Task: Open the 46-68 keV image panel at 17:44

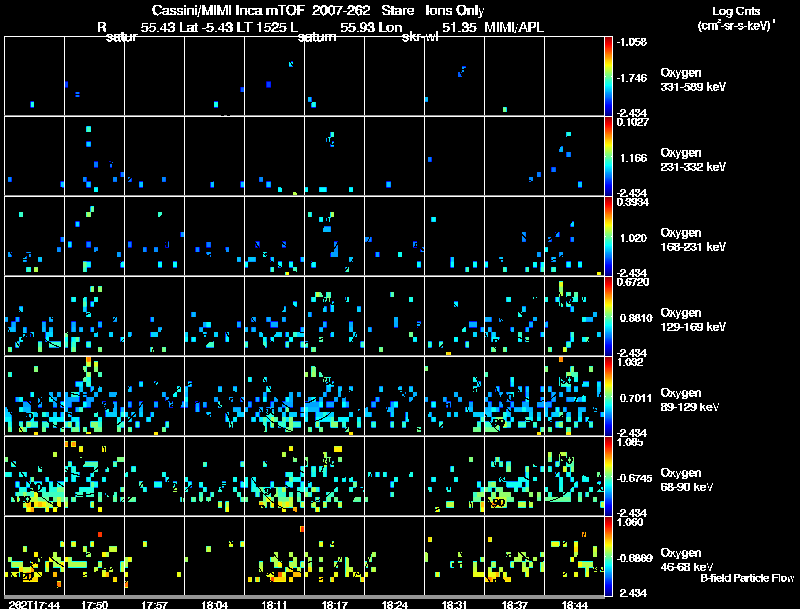Action: point(34,556)
